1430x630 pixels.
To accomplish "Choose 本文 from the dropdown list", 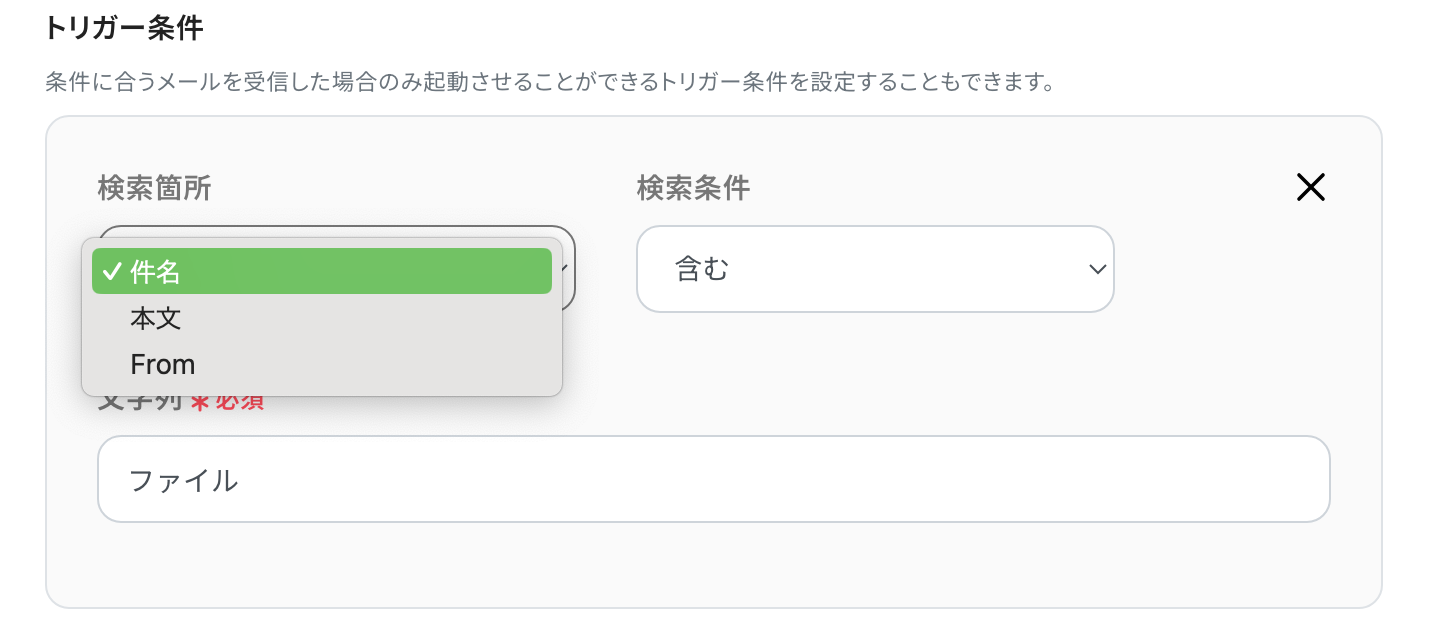I will (x=156, y=318).
